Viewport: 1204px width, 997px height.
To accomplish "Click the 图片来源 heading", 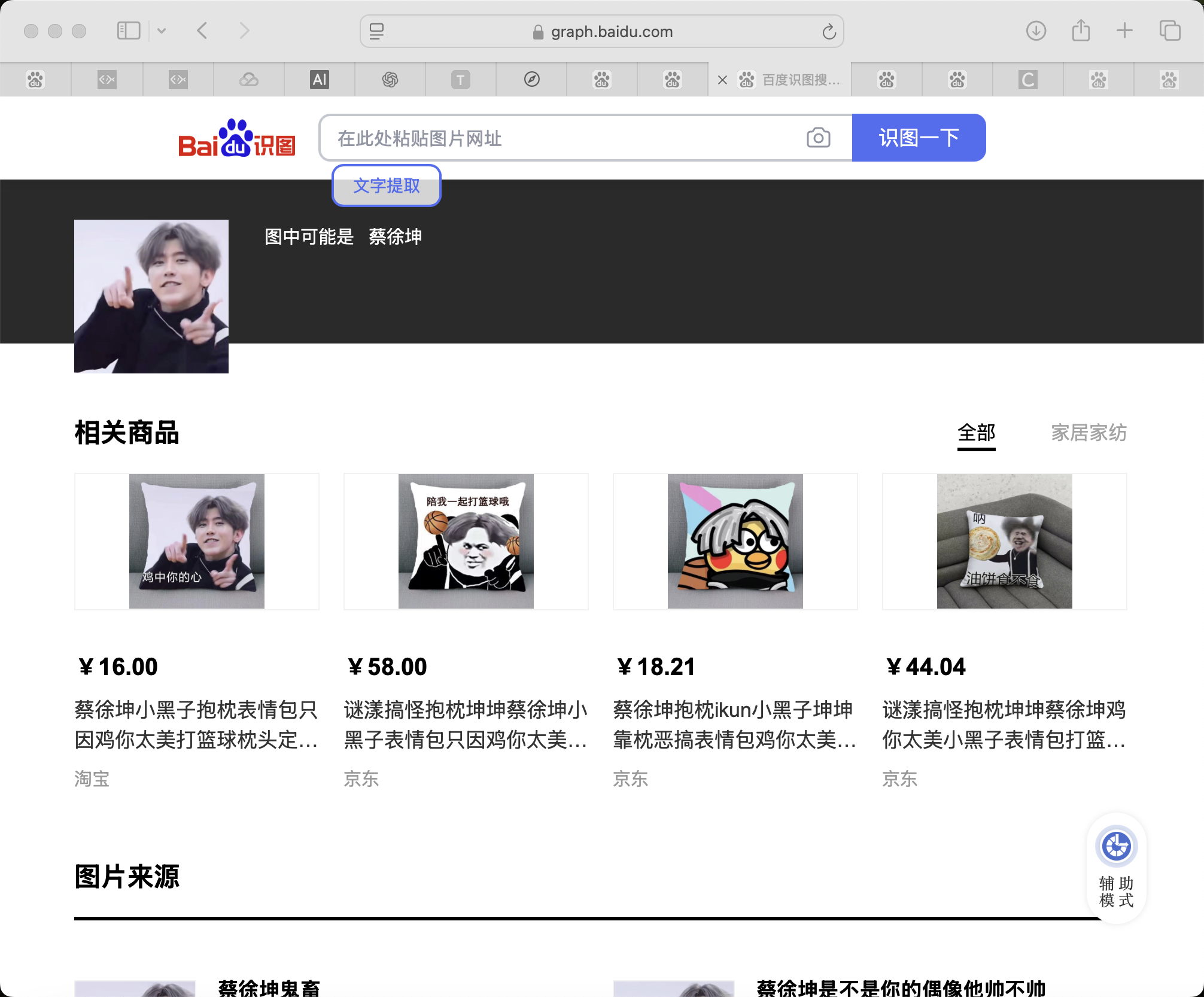I will point(127,877).
